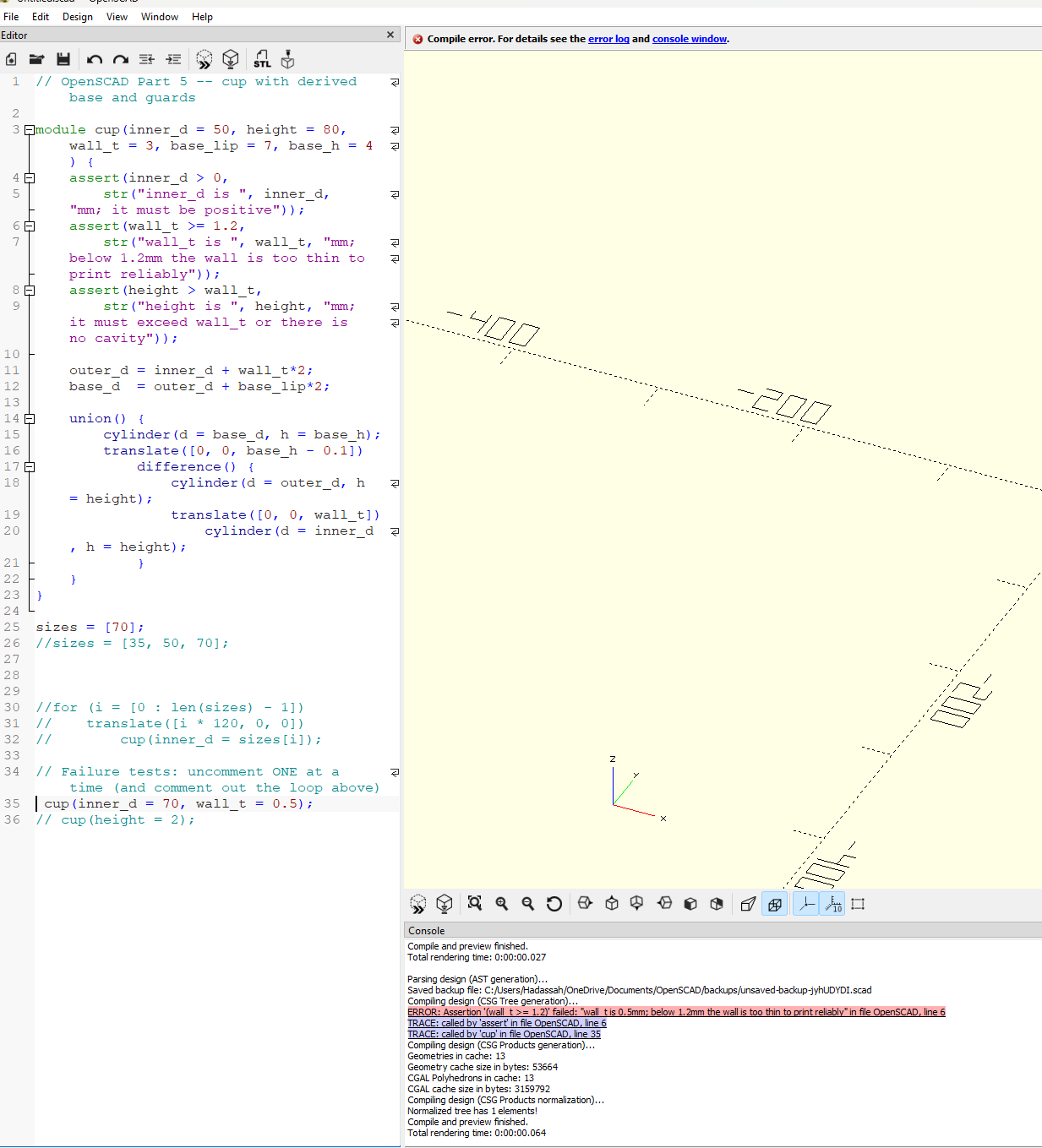This screenshot has width=1042, height=1148.
Task: Click Render in the viewport toolbar
Action: tap(444, 904)
